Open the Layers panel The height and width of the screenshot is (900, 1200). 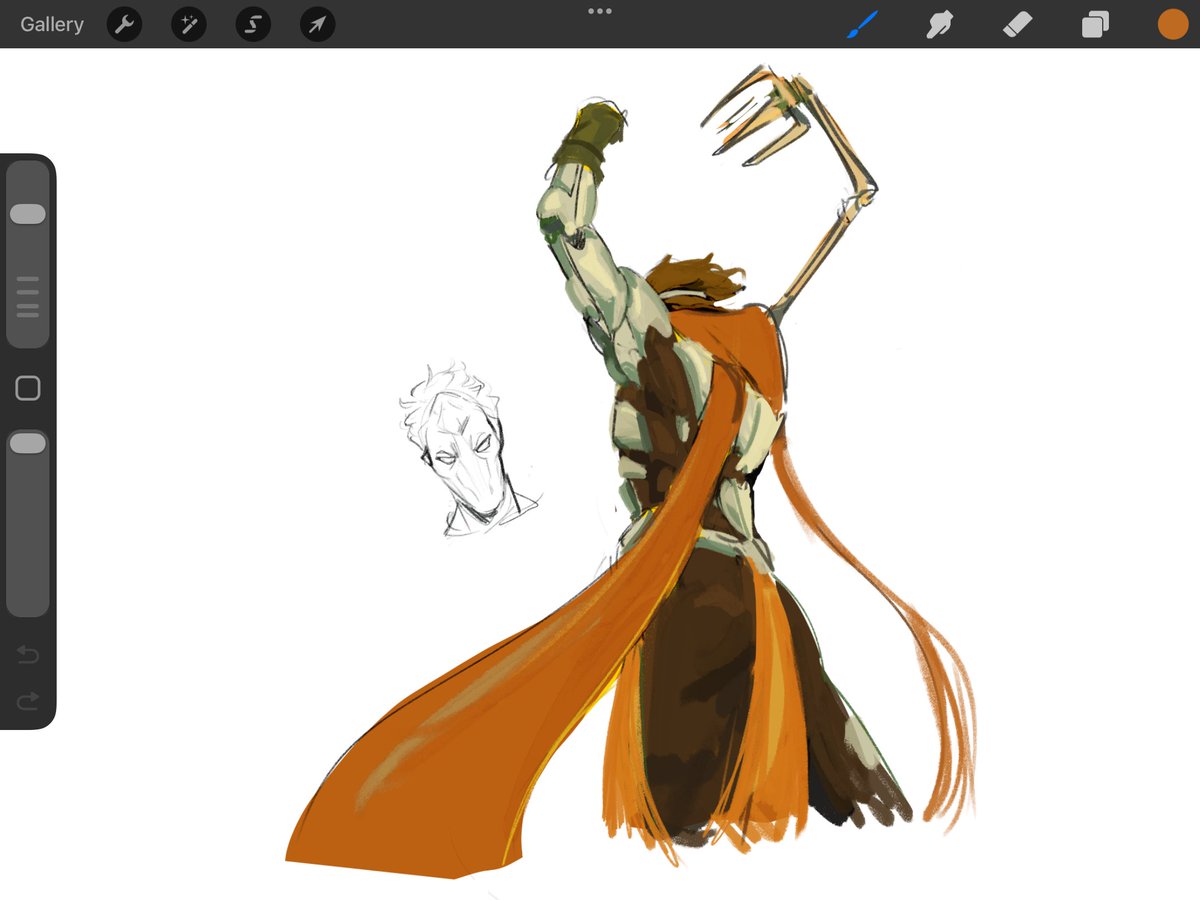click(x=1095, y=24)
